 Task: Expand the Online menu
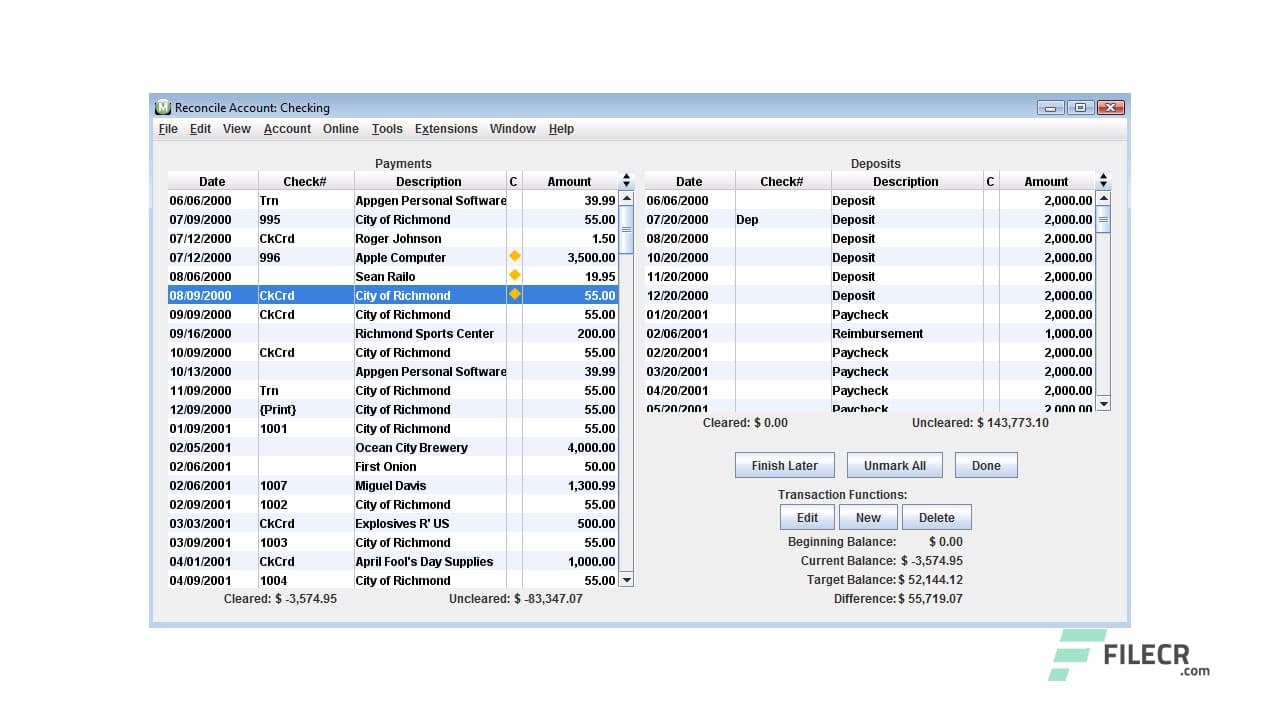click(x=340, y=129)
